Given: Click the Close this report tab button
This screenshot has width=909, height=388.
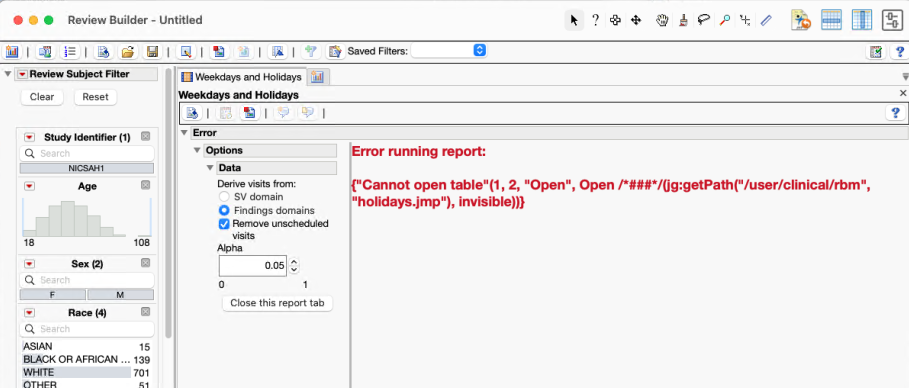Looking at the screenshot, I should click(277, 303).
